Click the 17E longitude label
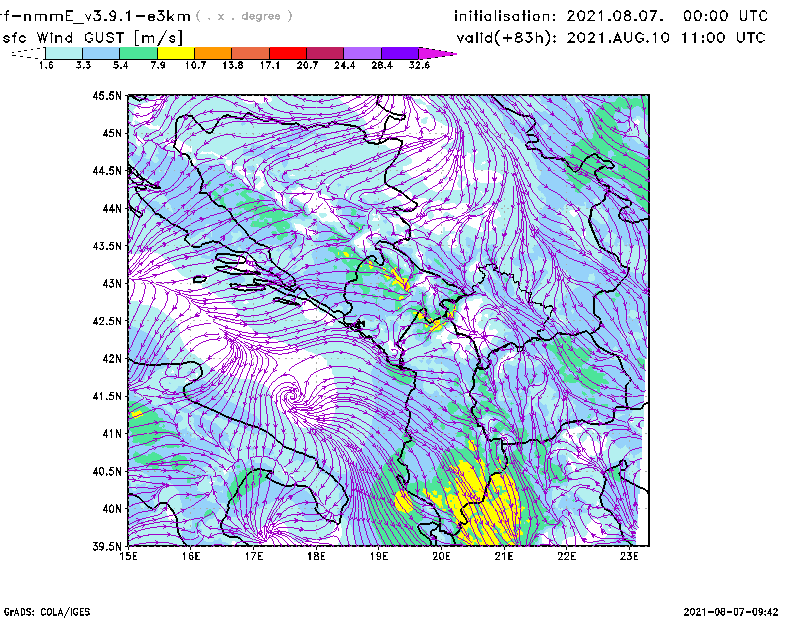Screen dimensions: 800x618 click(254, 556)
